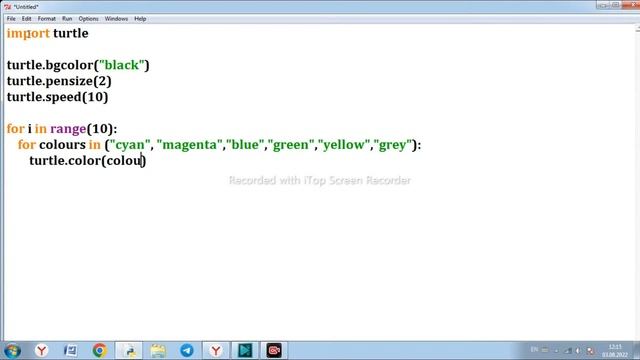Viewport: 640px width, 360px height.
Task: Click the EN language indicator in tray
Action: tap(534, 350)
